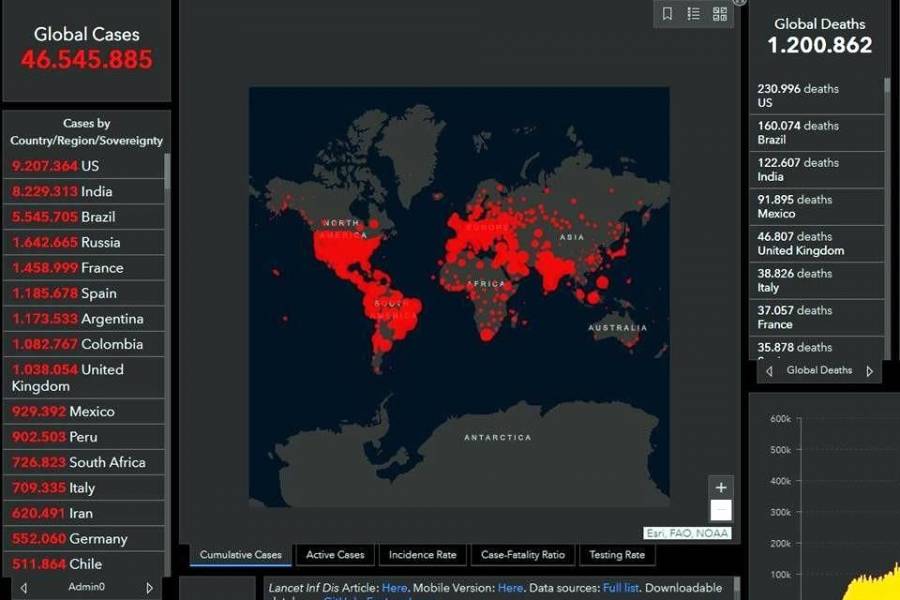Click the Admin0 label under cases list
900x600 pixels.
[86, 587]
